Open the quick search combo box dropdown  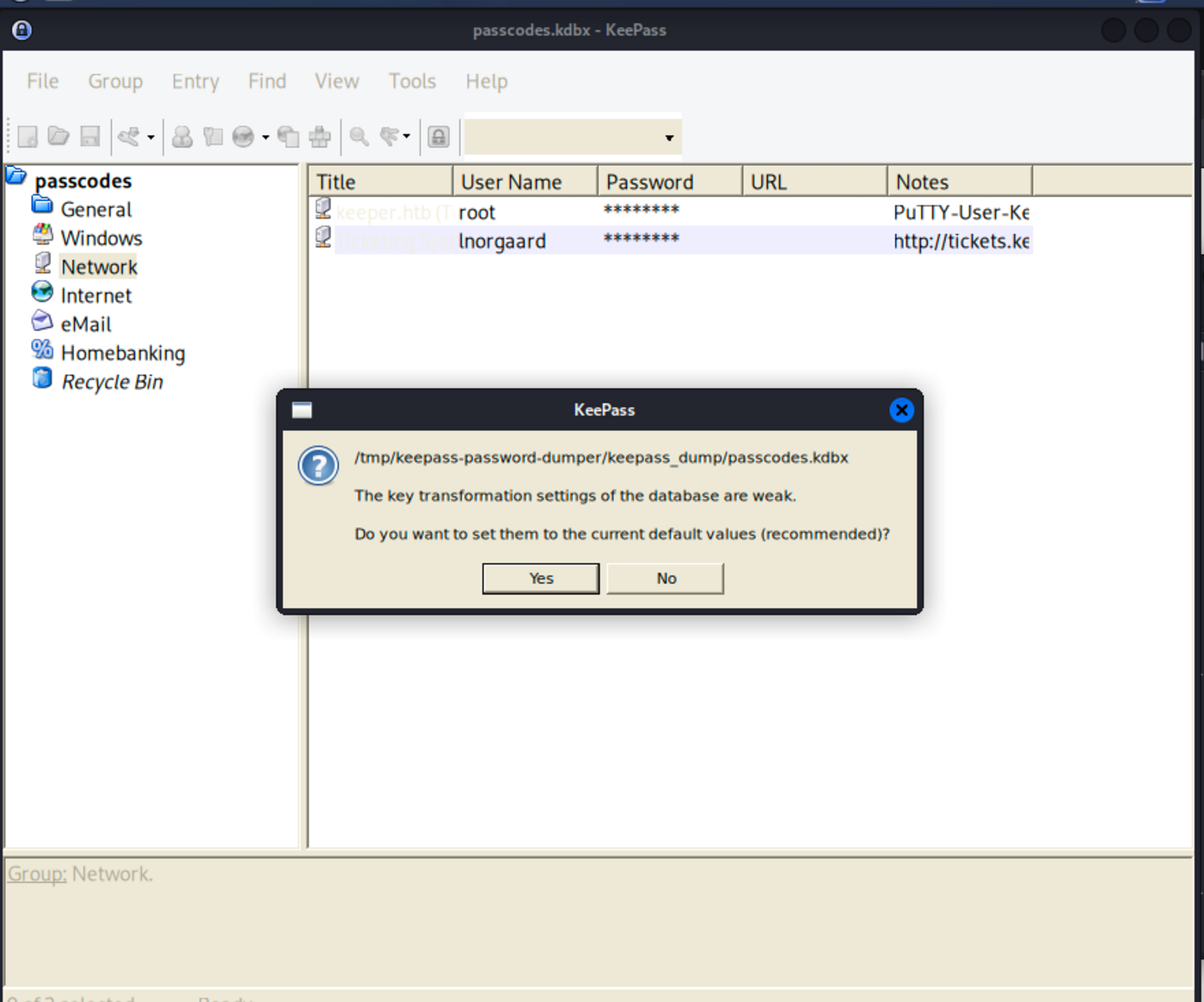tap(668, 138)
